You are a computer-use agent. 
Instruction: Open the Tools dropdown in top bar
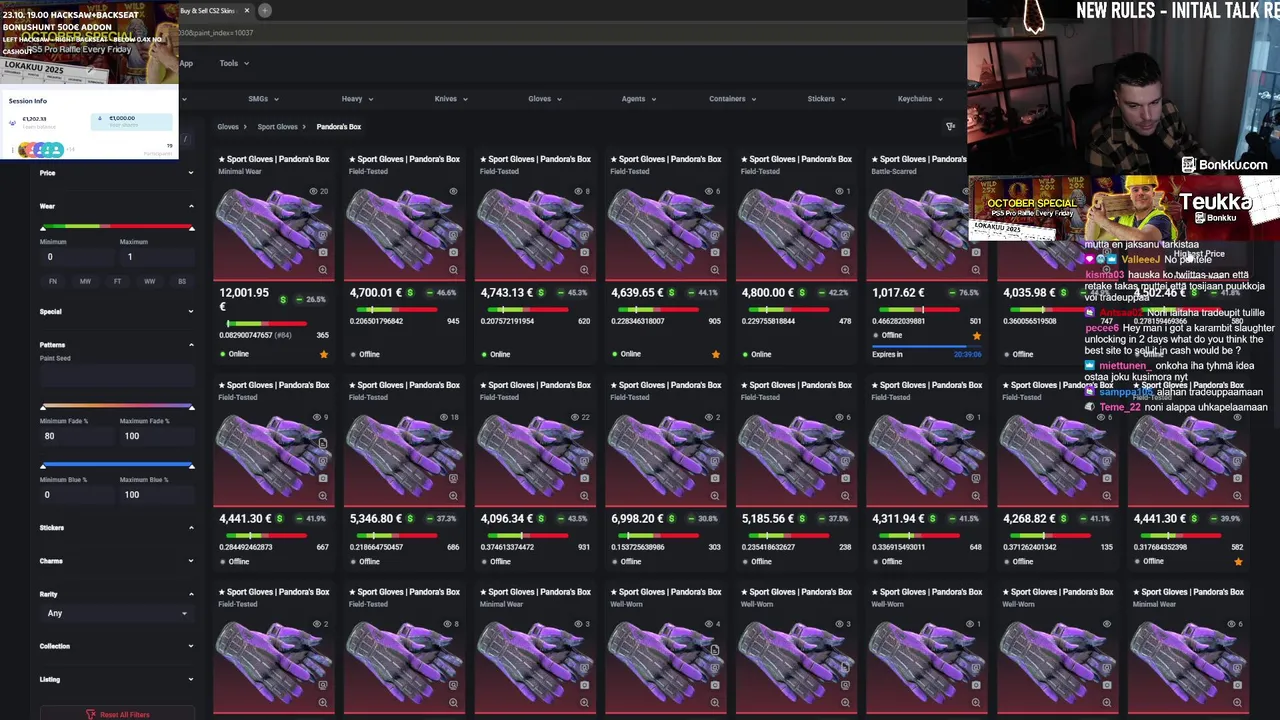coord(233,63)
